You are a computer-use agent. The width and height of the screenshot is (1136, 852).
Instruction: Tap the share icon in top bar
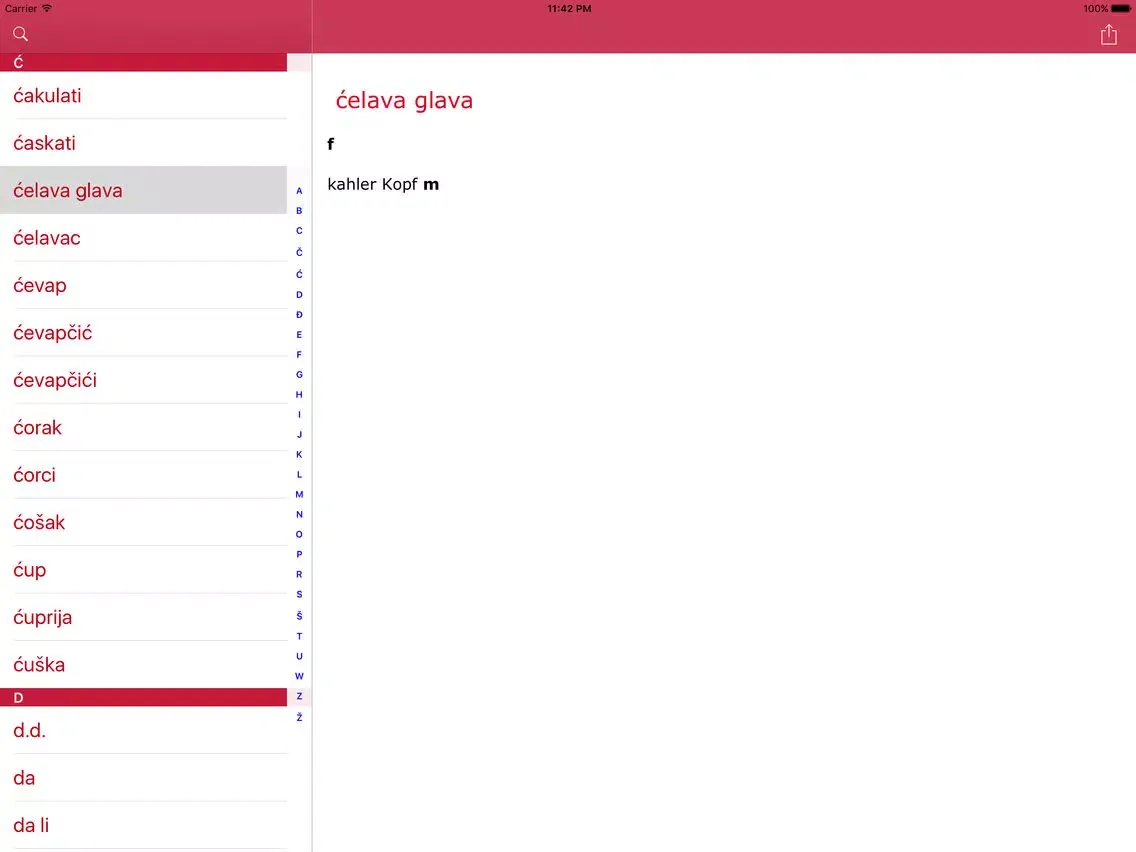point(1108,34)
